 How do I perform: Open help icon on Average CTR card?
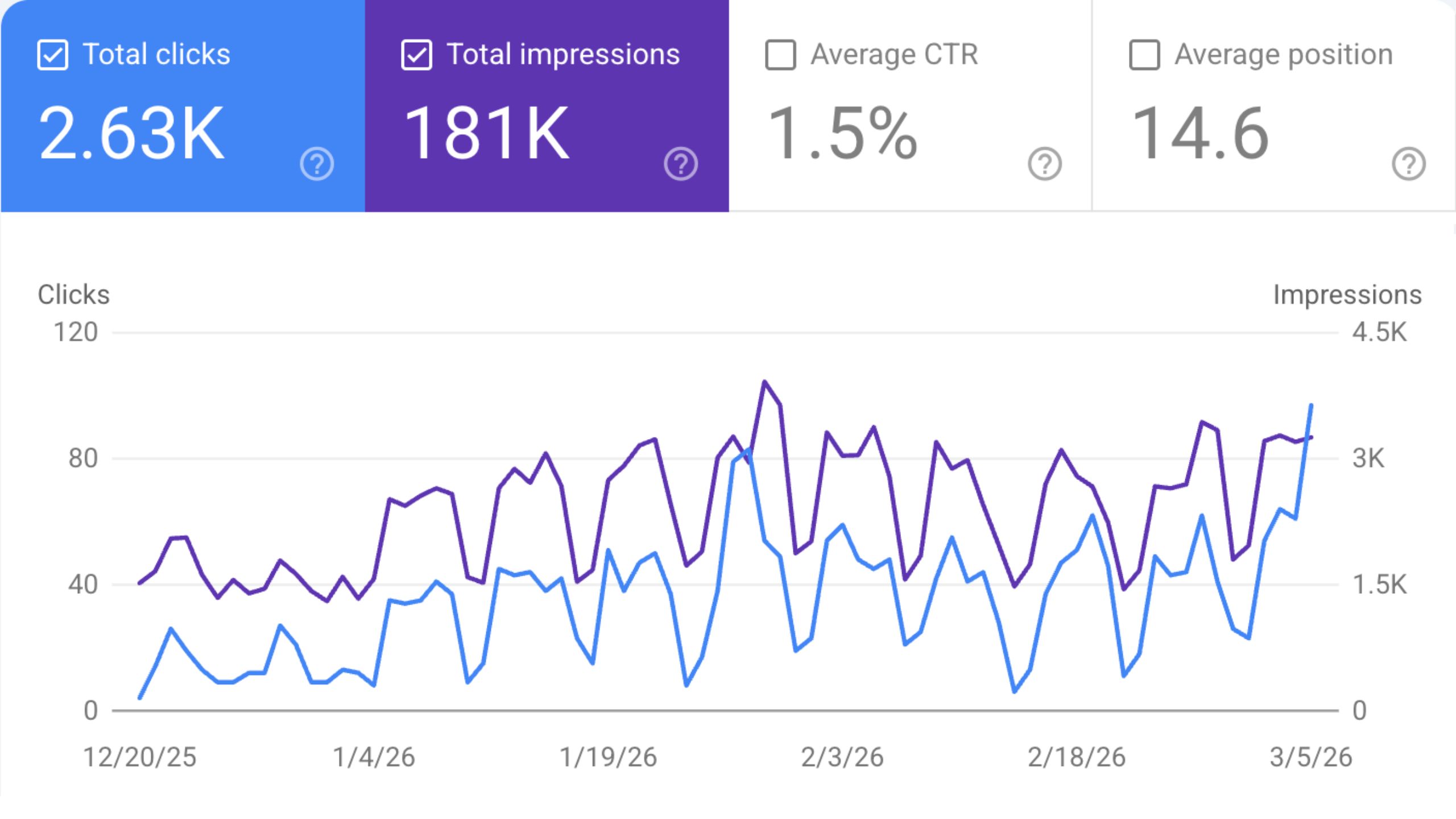click(x=1045, y=164)
